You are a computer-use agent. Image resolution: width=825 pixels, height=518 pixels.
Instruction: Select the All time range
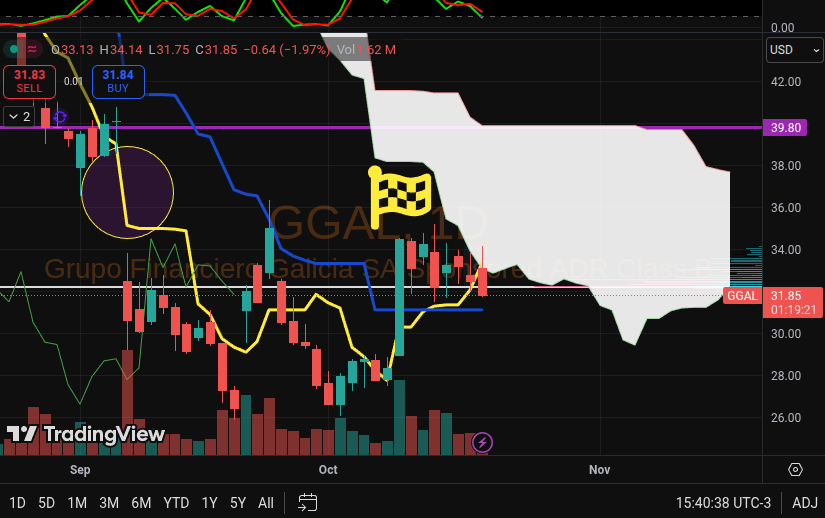[266, 503]
